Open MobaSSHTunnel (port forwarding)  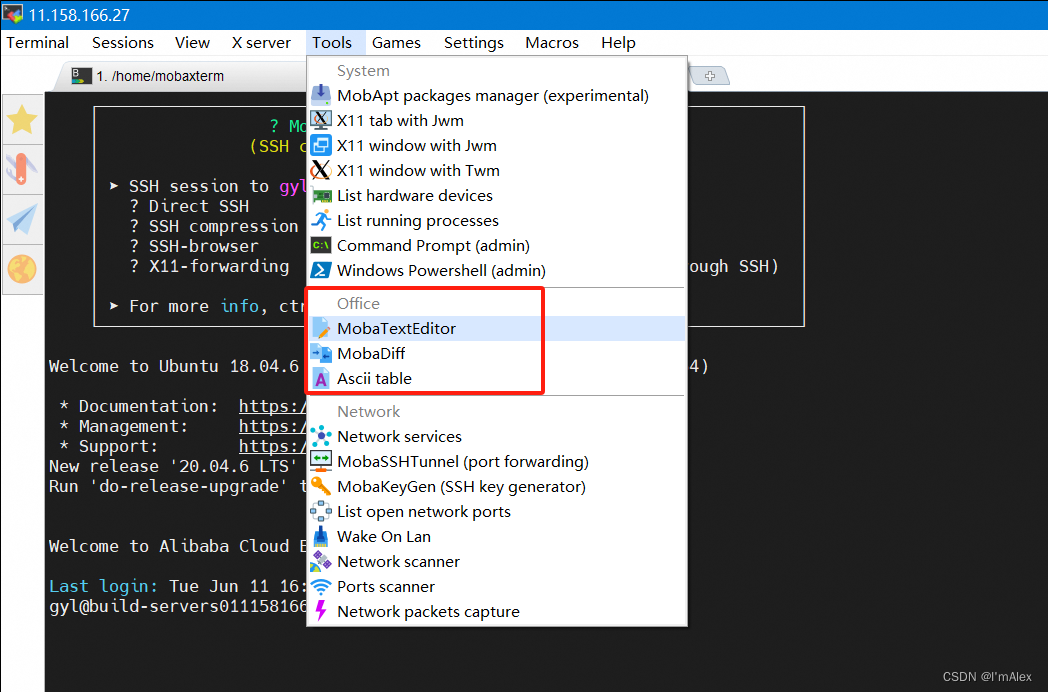[x=497, y=461]
